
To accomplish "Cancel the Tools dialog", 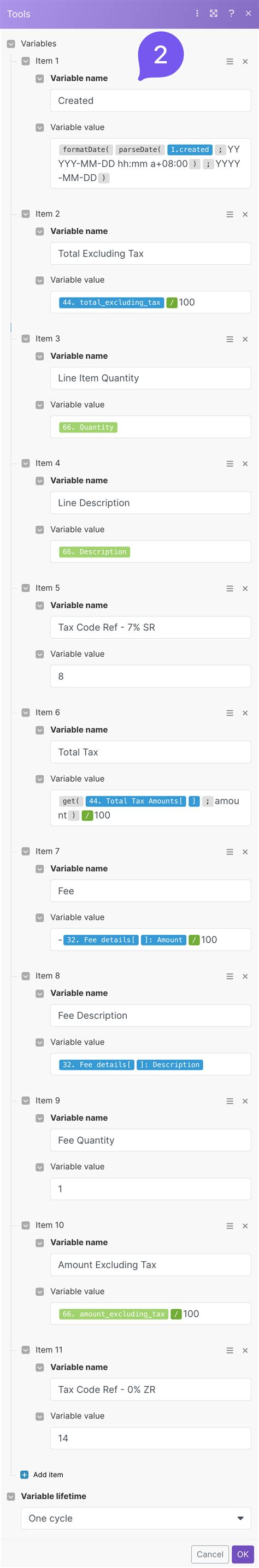I will (210, 1554).
